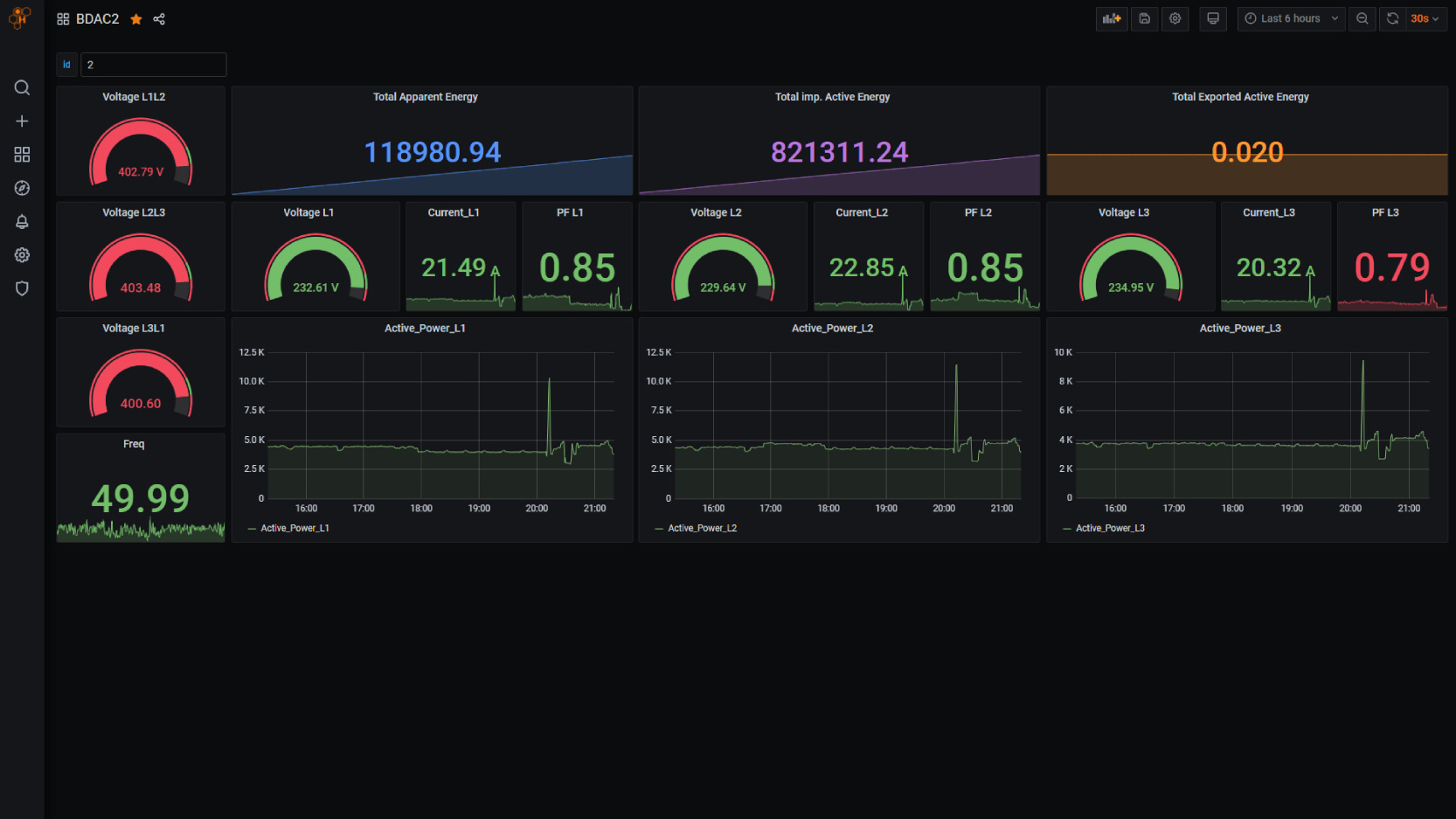This screenshot has height=819, width=1456.
Task: Open the Alerting bell icon
Action: point(22,221)
